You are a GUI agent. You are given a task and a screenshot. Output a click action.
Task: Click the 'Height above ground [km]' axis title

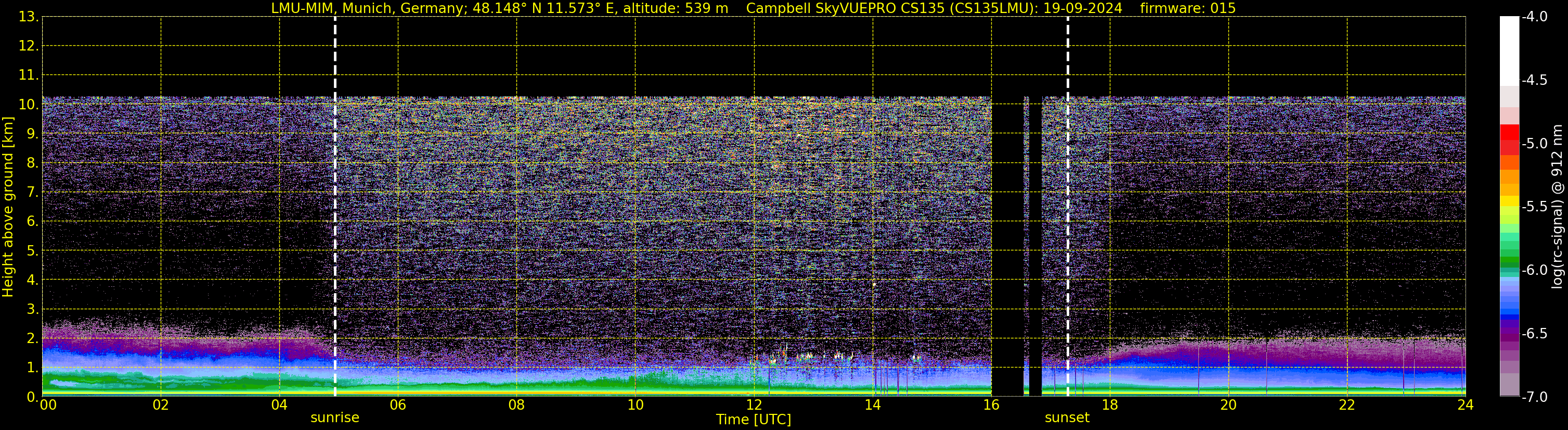8,207
